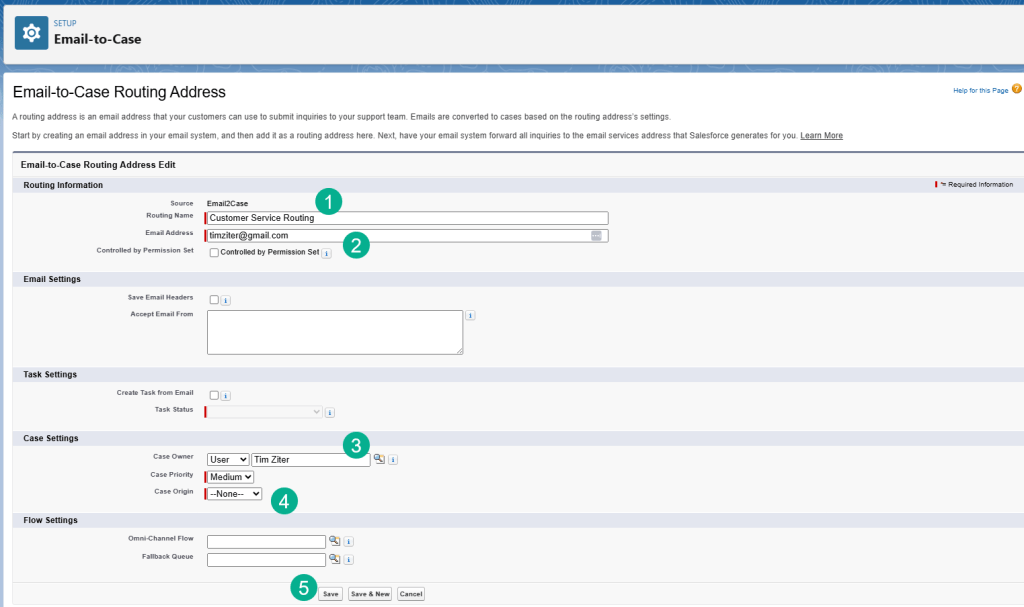Click the Help for this Page question icon
Image resolution: width=1024 pixels, height=607 pixels.
[x=1016, y=90]
